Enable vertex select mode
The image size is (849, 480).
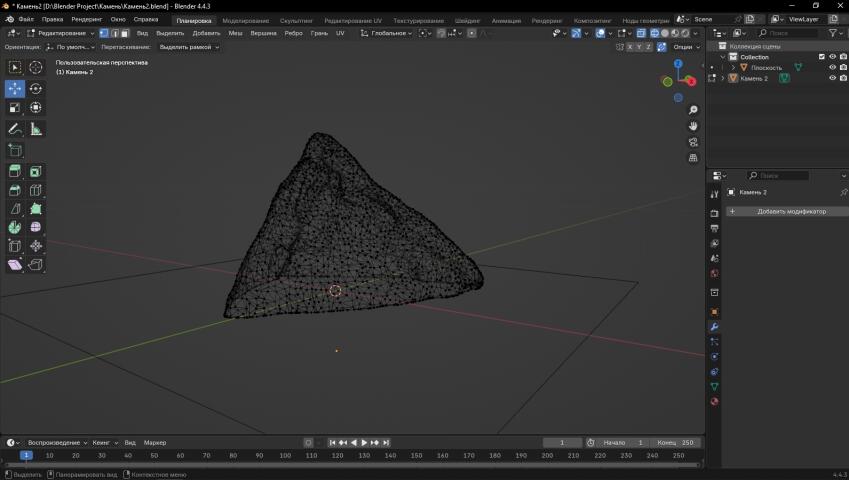tap(104, 33)
